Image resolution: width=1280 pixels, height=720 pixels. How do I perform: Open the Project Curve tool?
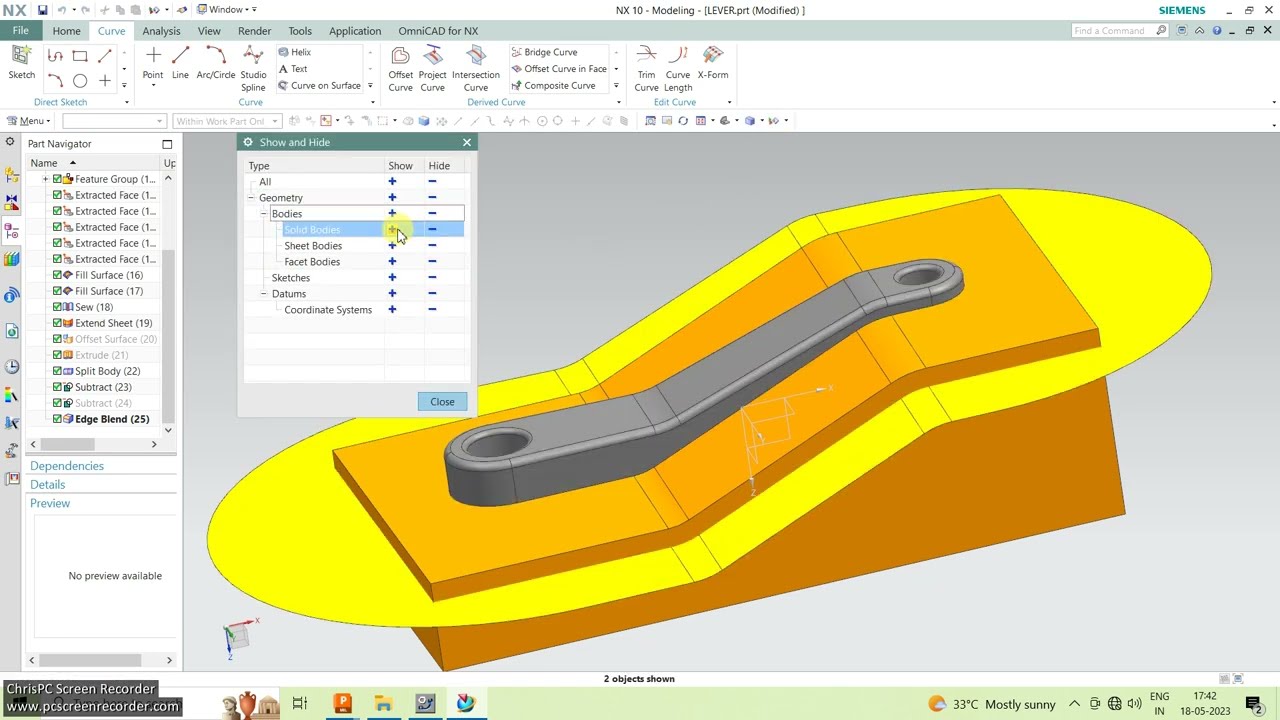point(433,69)
